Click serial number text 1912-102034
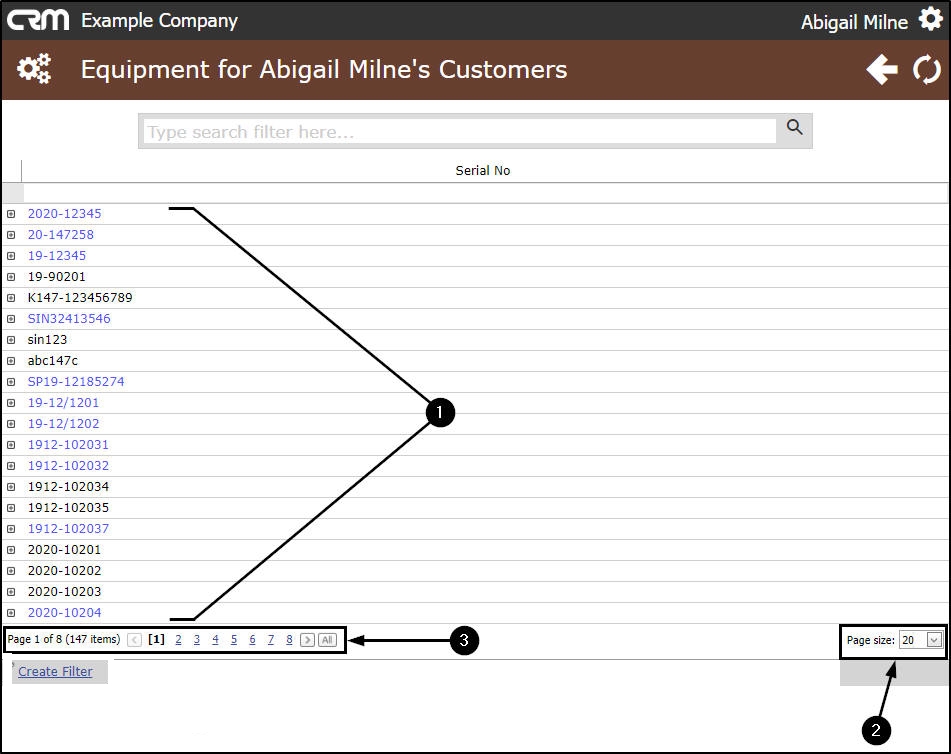The image size is (951, 754). [x=68, y=486]
